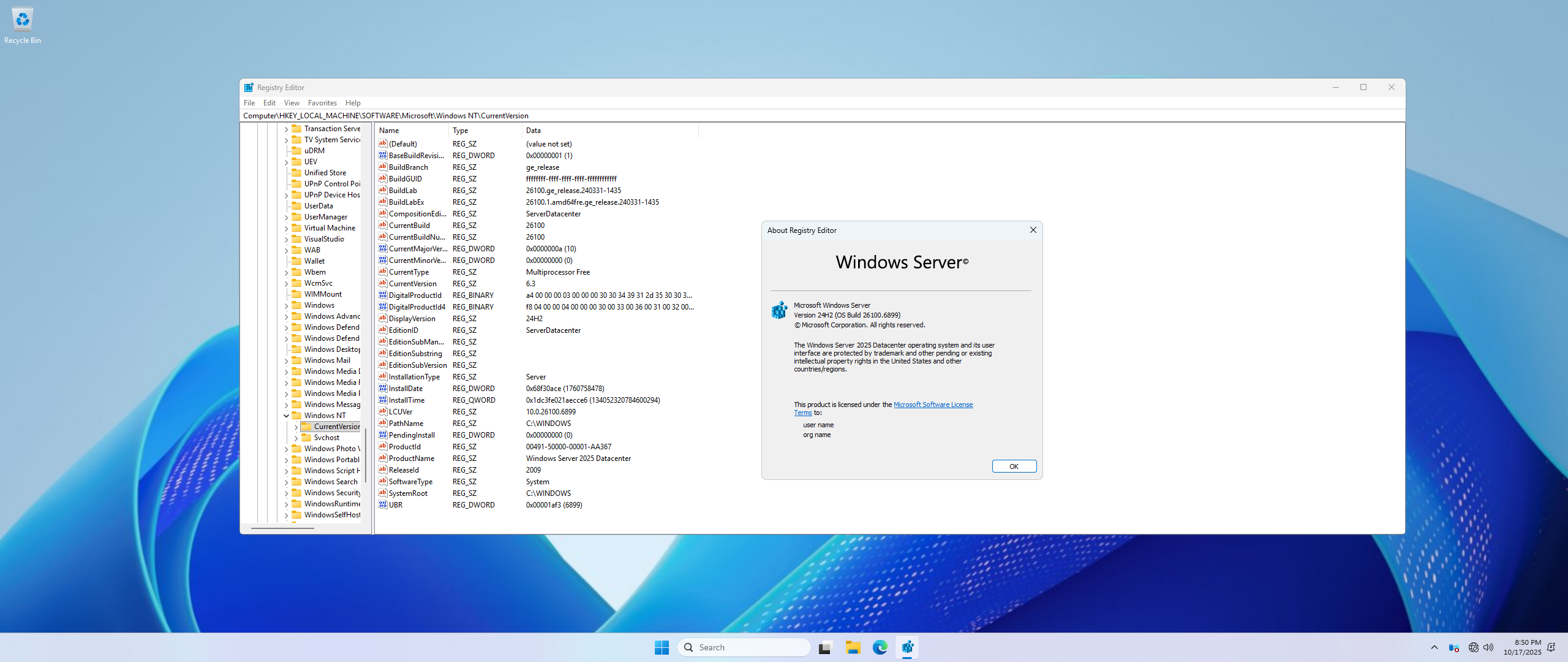Launch Microsoft Edge from the taskbar
Screen dimensions: 1568x662
tap(880, 647)
